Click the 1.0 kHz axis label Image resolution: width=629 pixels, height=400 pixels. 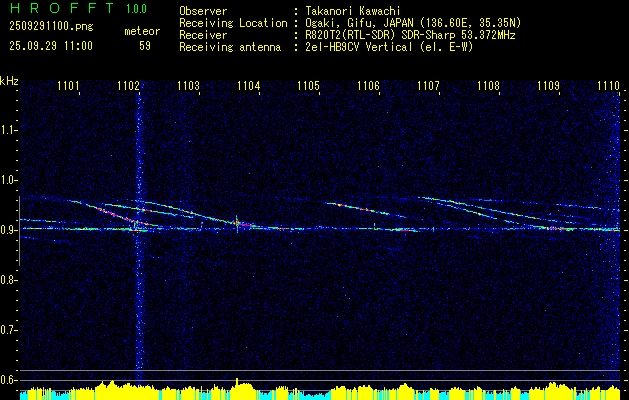pos(8,180)
